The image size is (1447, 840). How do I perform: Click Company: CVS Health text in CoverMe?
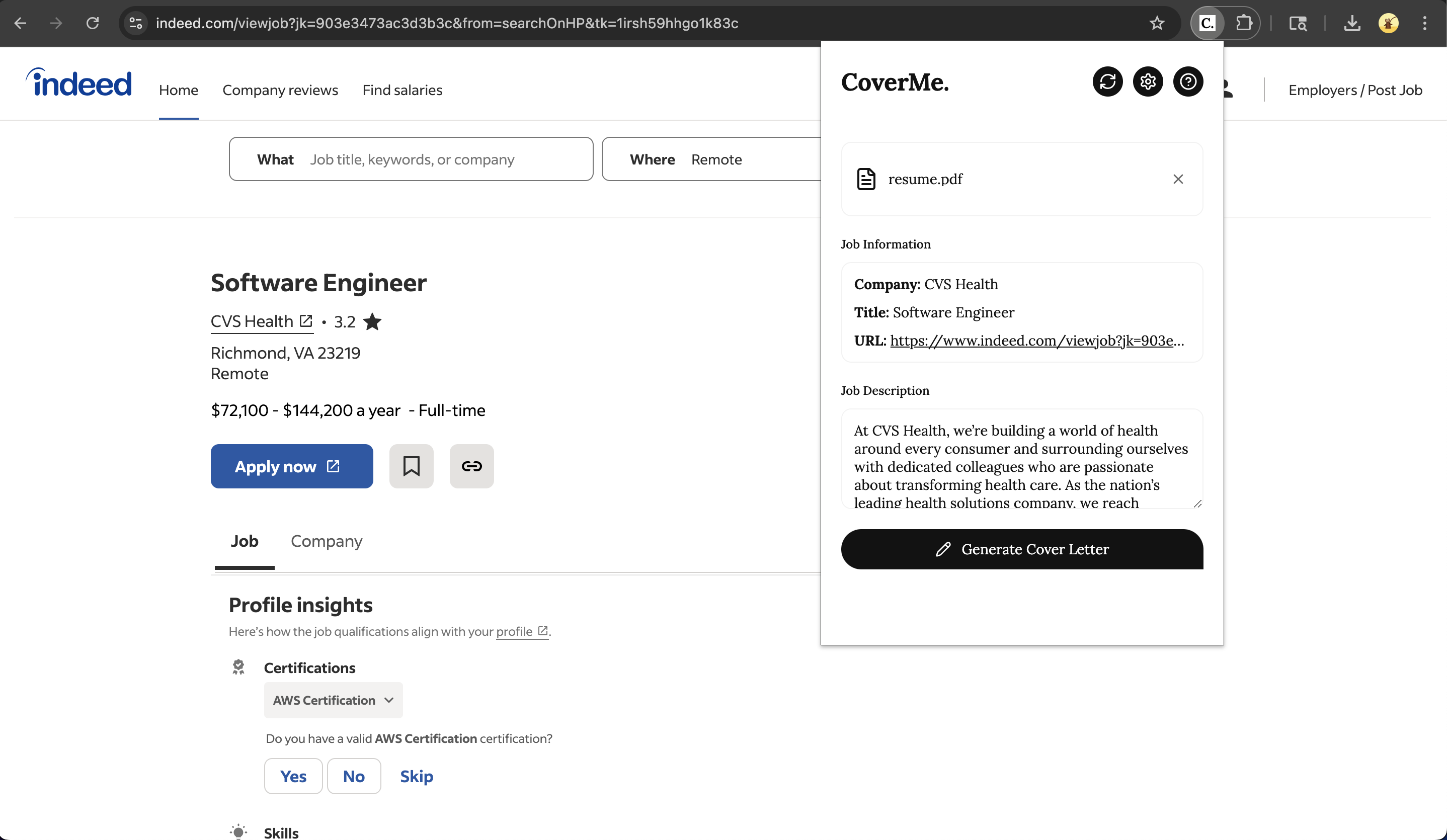pos(926,284)
